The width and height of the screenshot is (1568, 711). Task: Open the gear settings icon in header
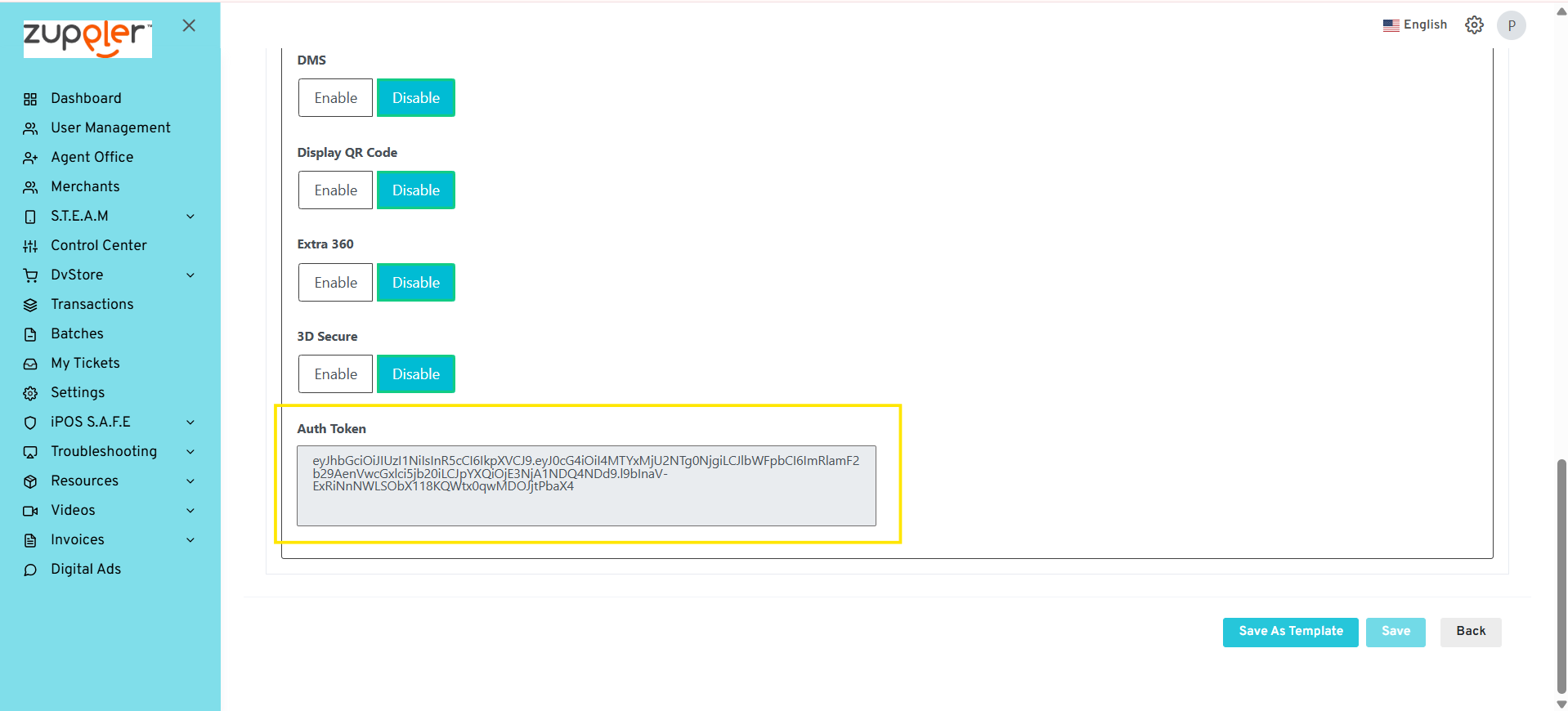1474,25
